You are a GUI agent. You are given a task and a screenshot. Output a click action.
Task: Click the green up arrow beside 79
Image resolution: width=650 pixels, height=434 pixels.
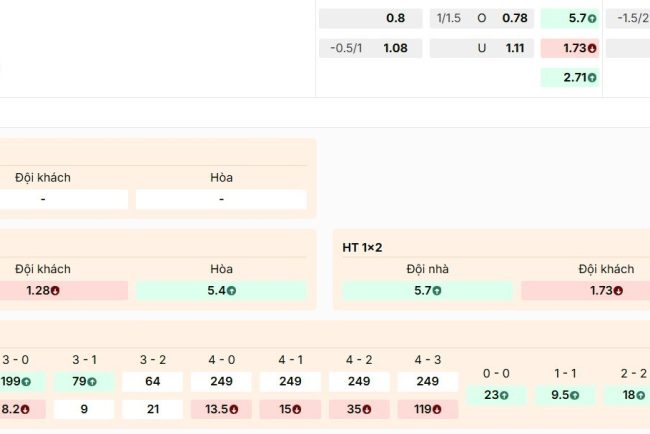(x=92, y=382)
